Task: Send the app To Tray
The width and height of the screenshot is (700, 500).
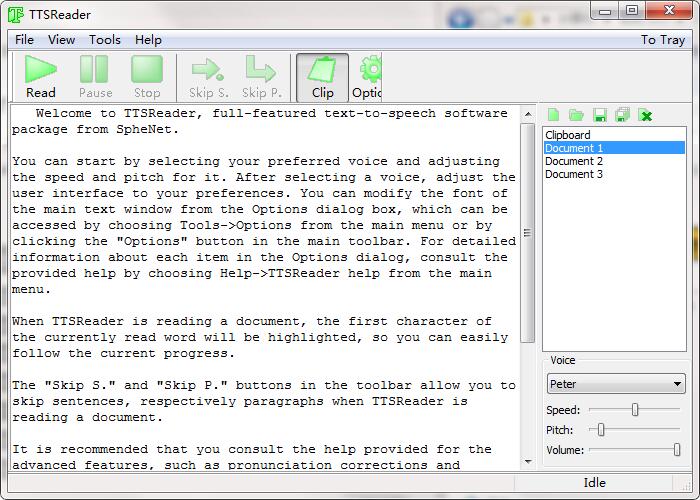Action: (x=662, y=40)
